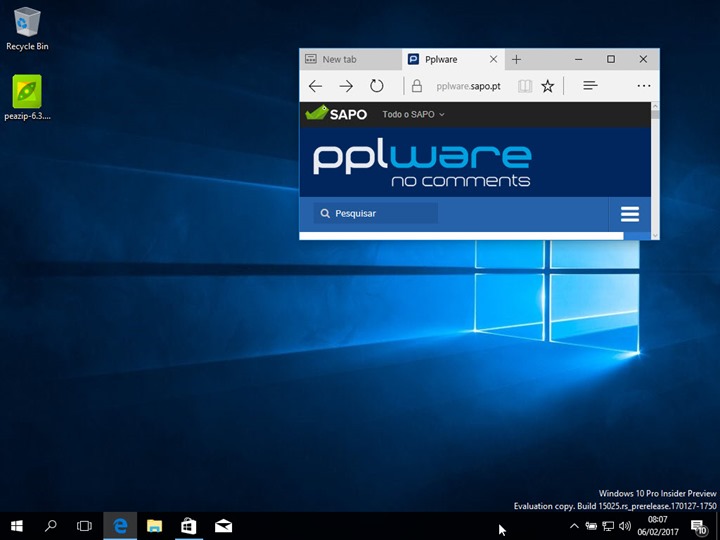Open a new tab with the plus button
The image size is (720, 540).
point(516,59)
